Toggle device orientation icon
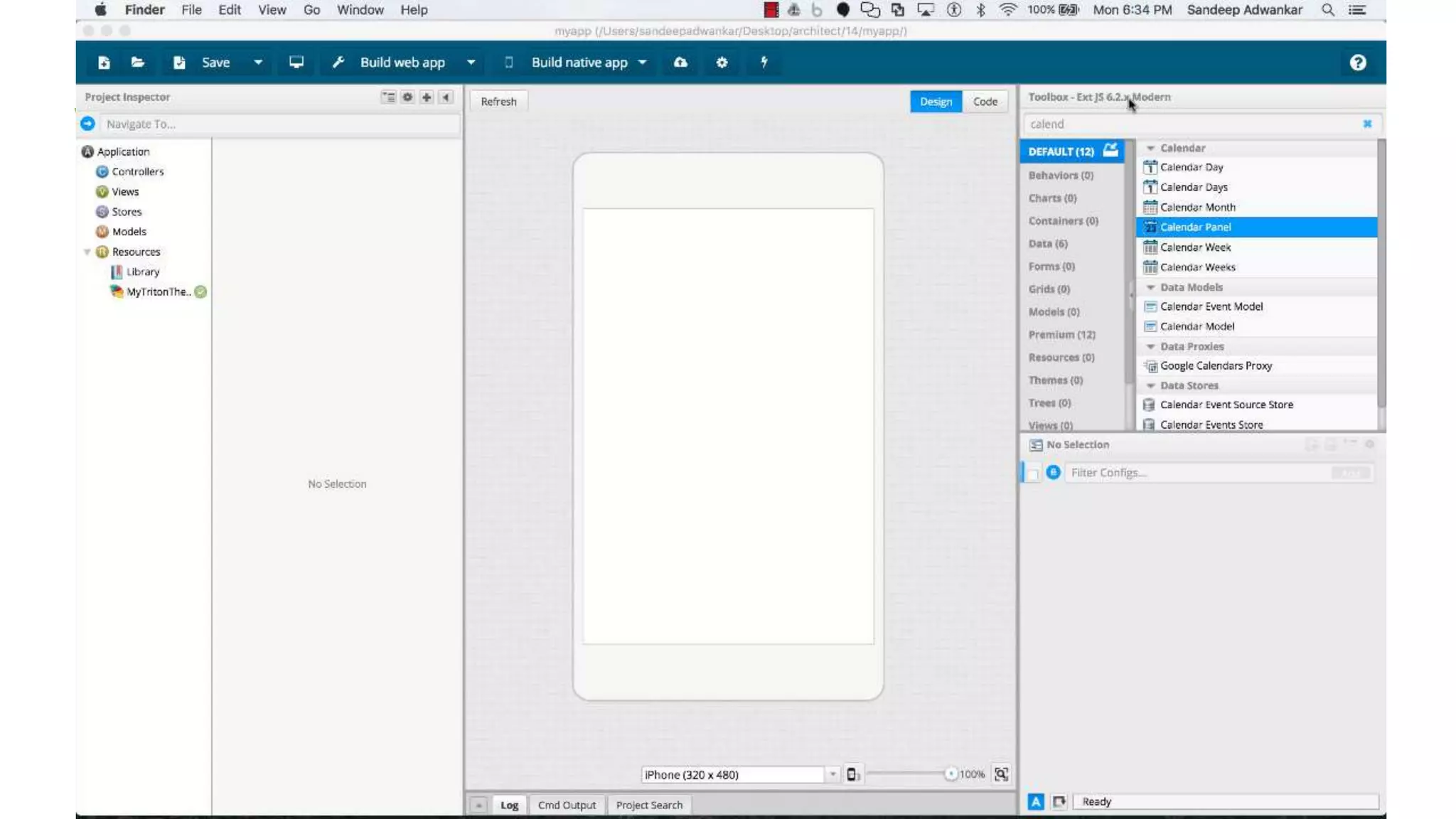The height and width of the screenshot is (819, 1456). click(x=853, y=774)
